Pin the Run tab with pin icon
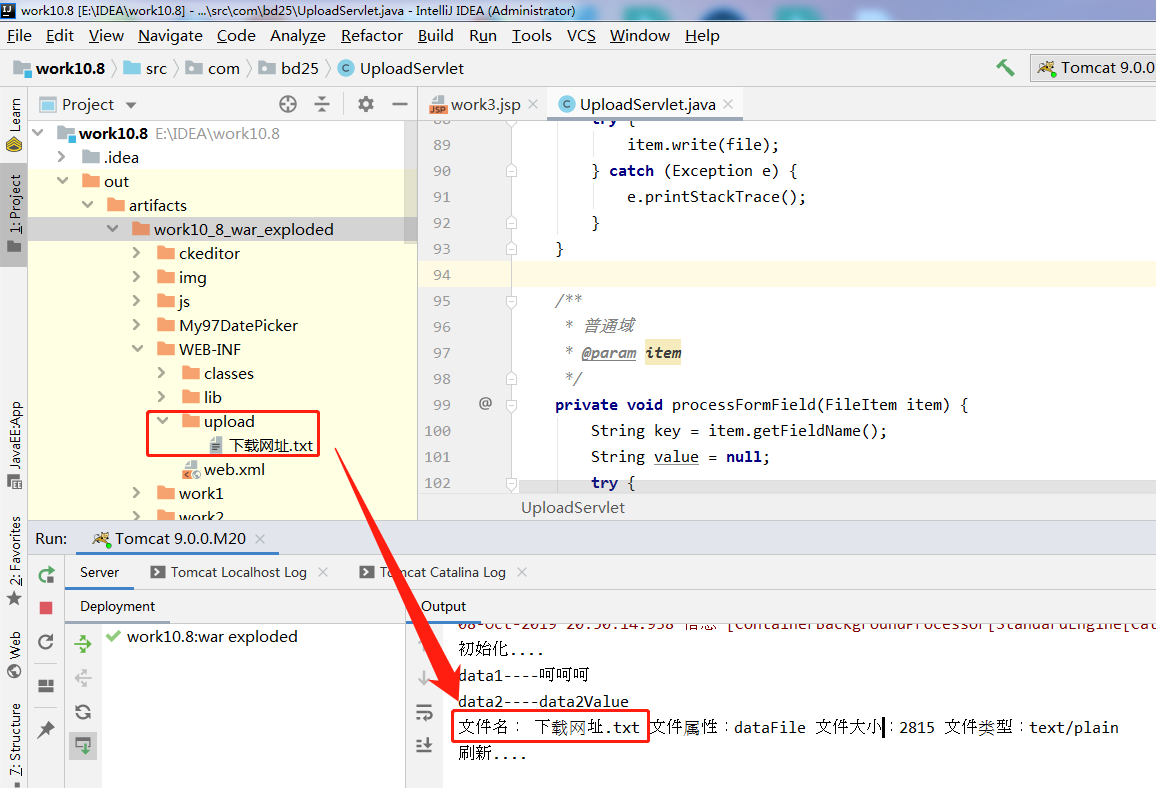This screenshot has width=1156, height=788. point(46,730)
